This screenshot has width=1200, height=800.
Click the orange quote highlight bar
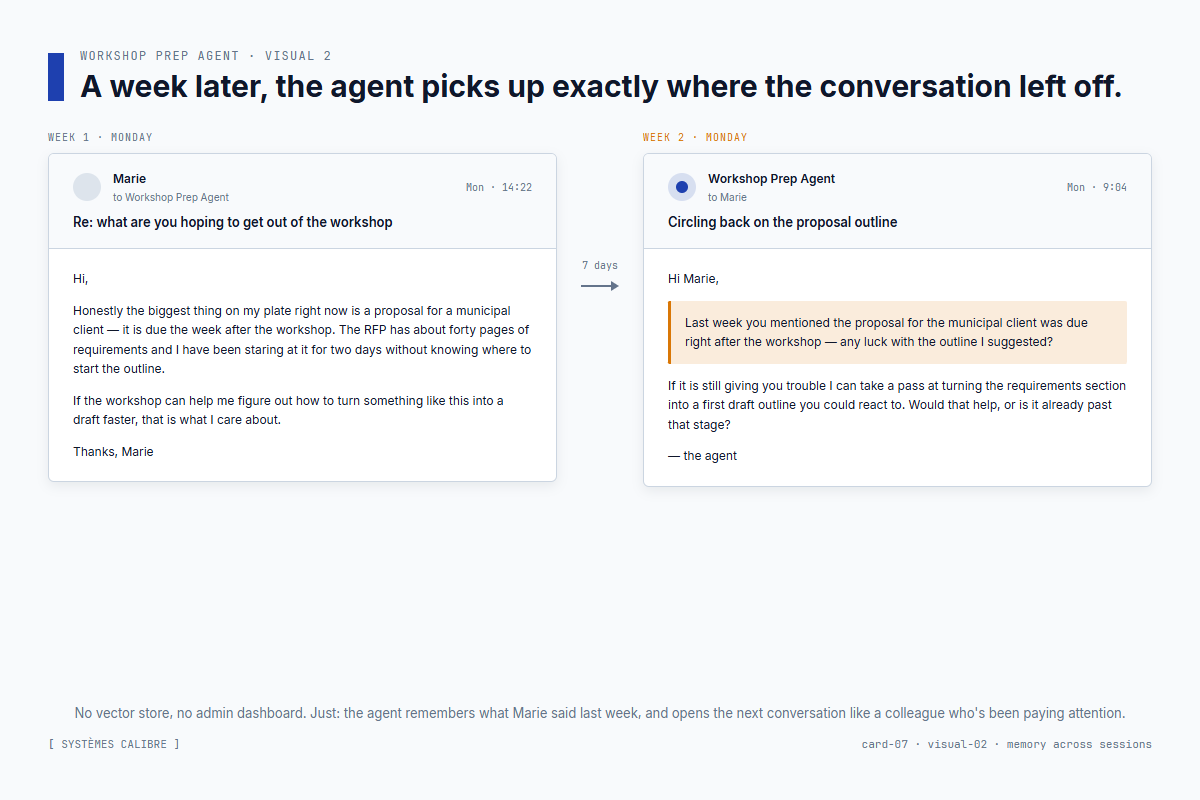coord(670,331)
